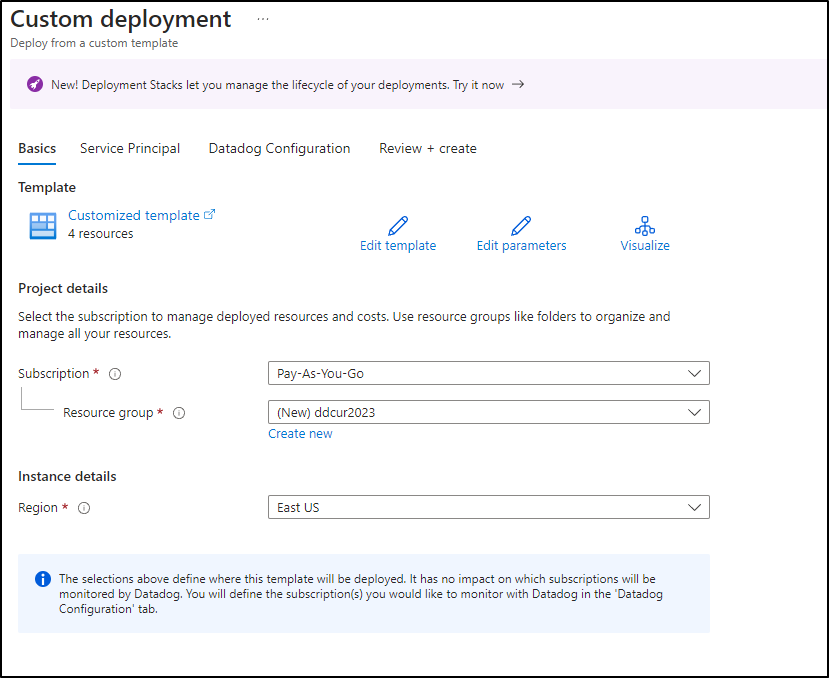Image resolution: width=829 pixels, height=678 pixels.
Task: Click the Edit parameters label
Action: point(521,245)
